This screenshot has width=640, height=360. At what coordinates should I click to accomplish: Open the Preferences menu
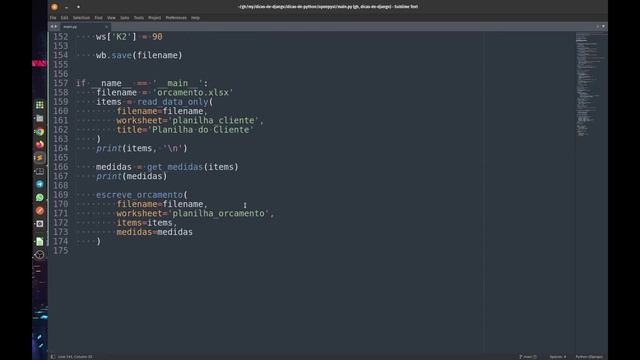point(176,18)
